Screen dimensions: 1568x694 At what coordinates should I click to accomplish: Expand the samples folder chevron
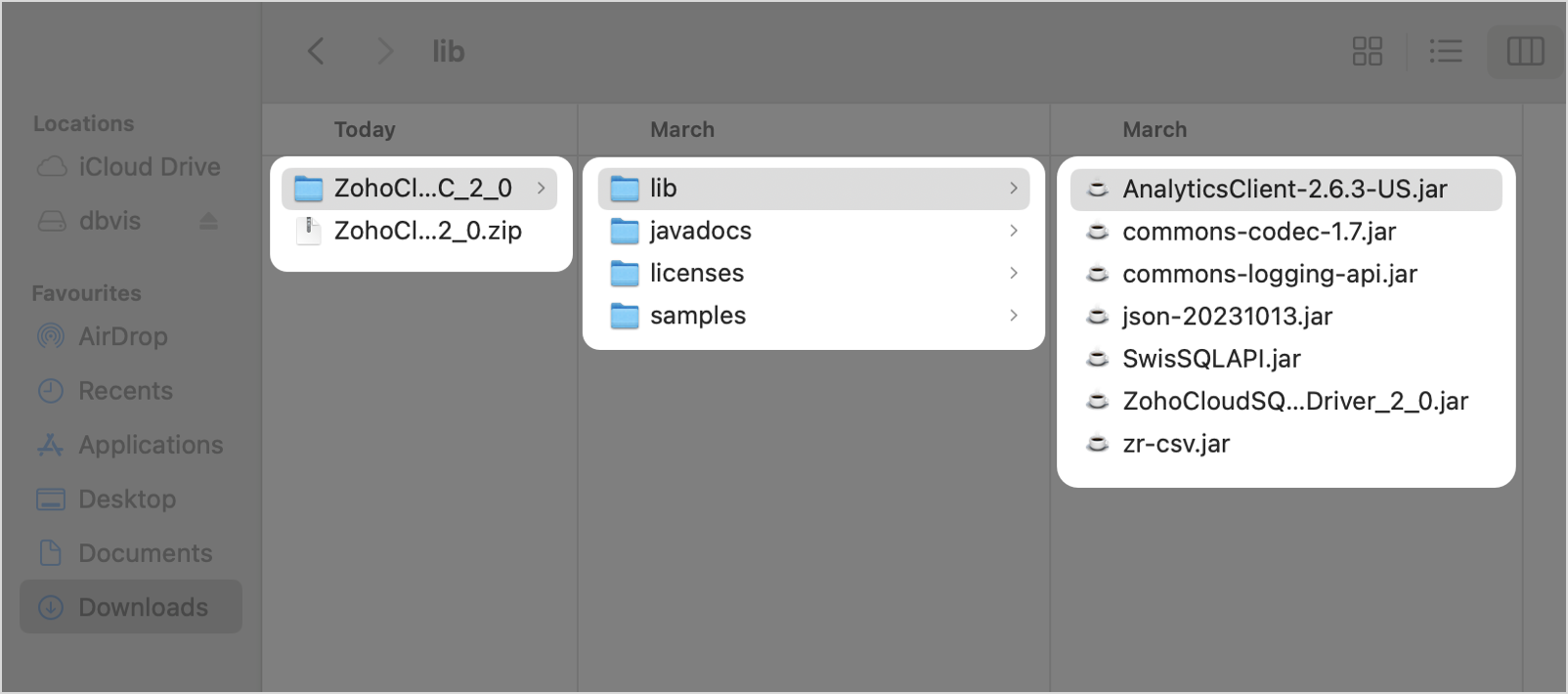tap(1014, 316)
